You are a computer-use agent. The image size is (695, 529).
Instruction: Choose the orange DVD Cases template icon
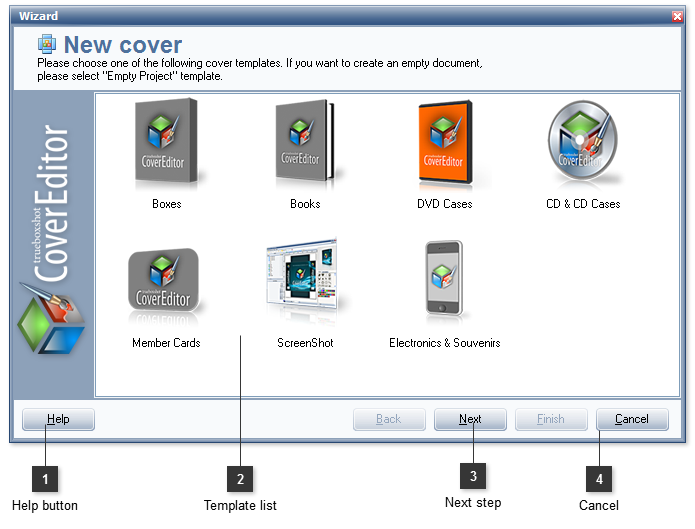(x=445, y=142)
